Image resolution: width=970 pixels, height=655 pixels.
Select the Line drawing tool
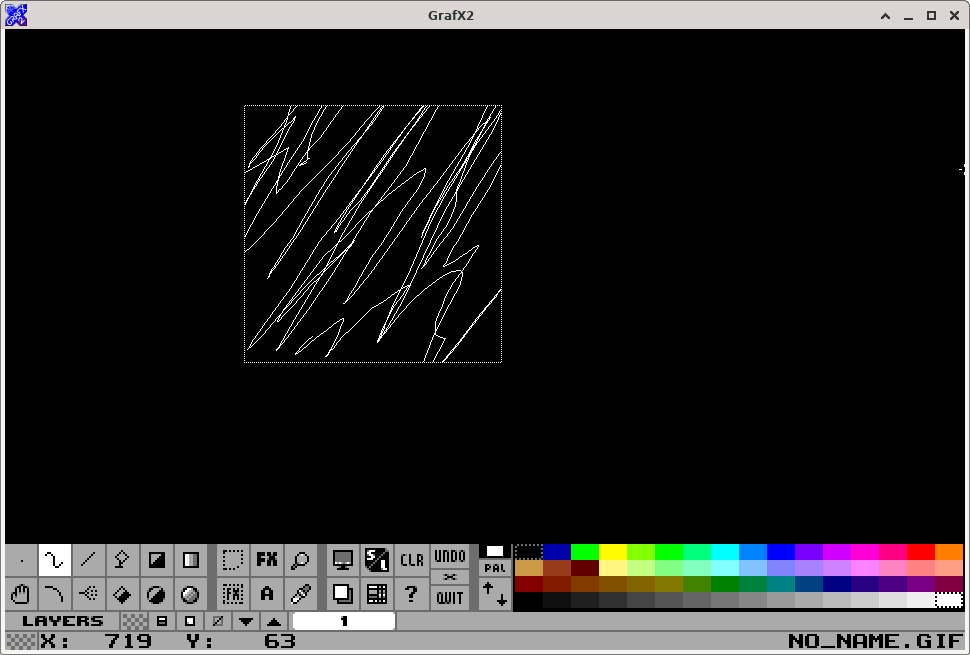tap(88, 560)
